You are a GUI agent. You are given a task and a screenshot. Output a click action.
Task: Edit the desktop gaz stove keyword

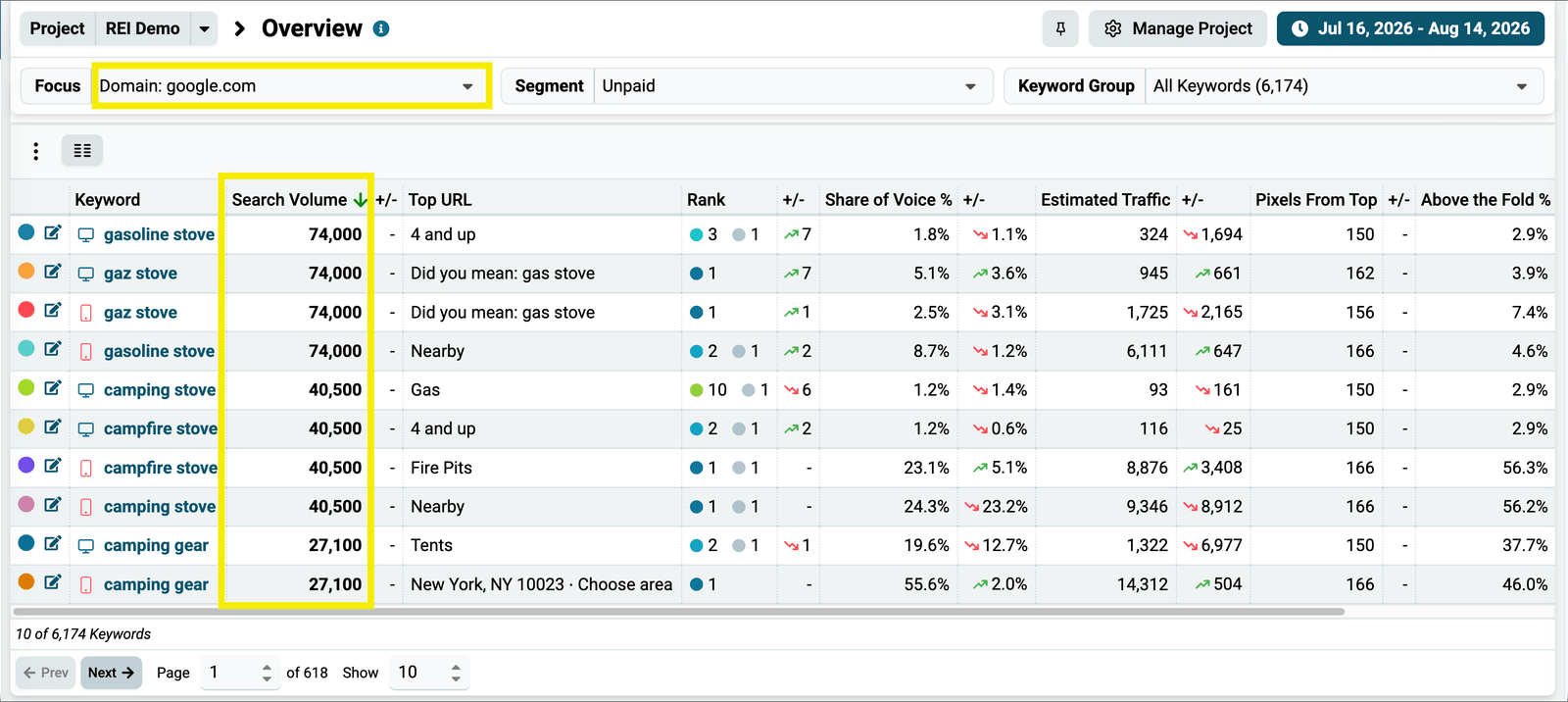click(x=53, y=272)
